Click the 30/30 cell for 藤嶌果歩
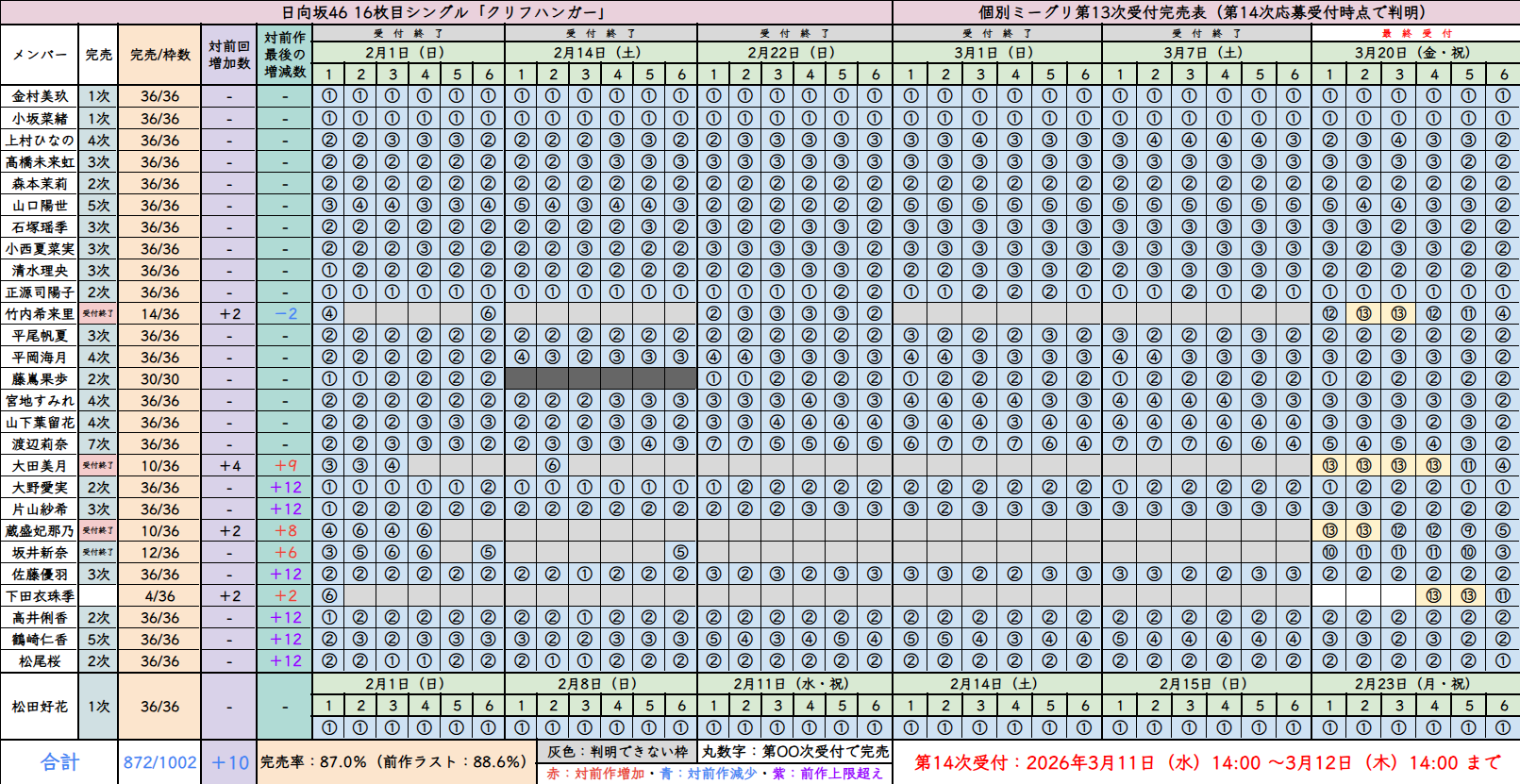The image size is (1520, 784). tap(159, 379)
